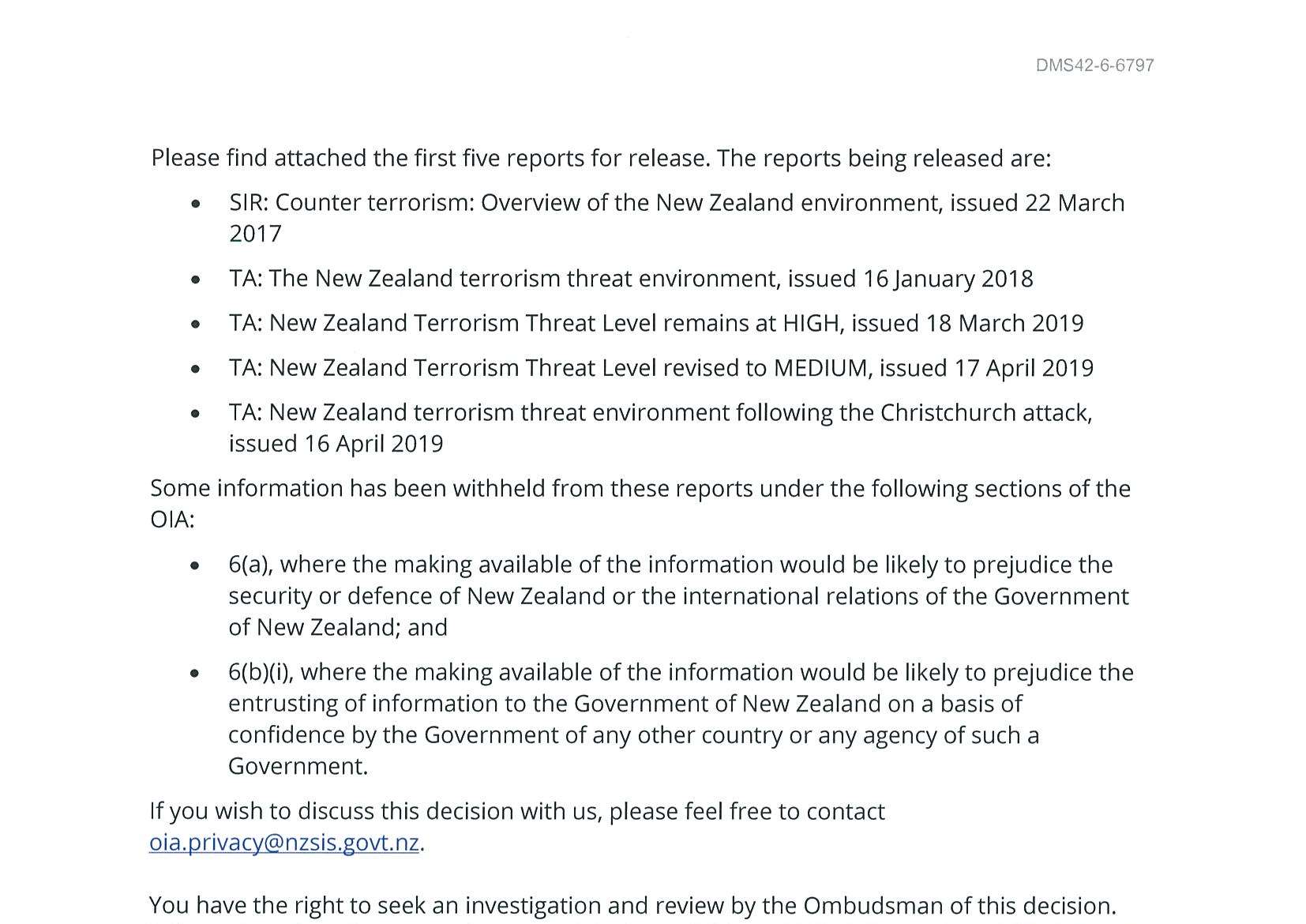This screenshot has height=924, width=1306.
Task: Select the 'revised to MEDIUM' report line
Action: click(x=660, y=368)
